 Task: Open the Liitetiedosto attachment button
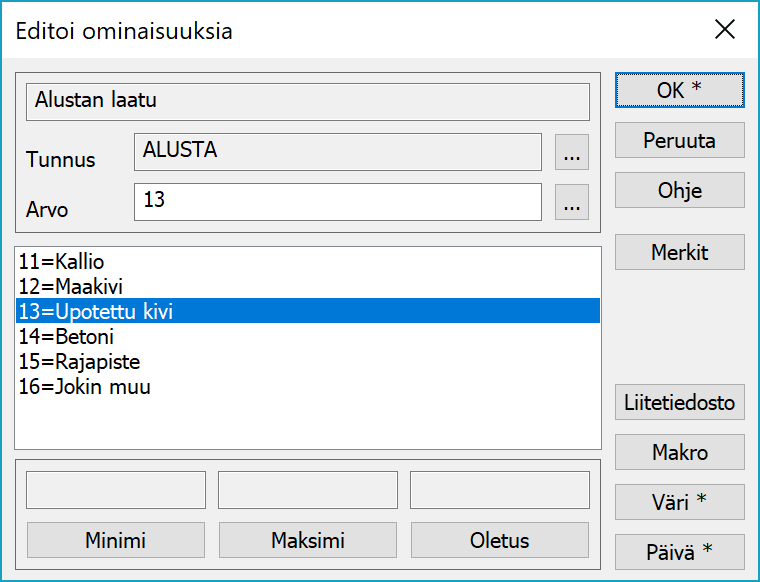pos(679,403)
